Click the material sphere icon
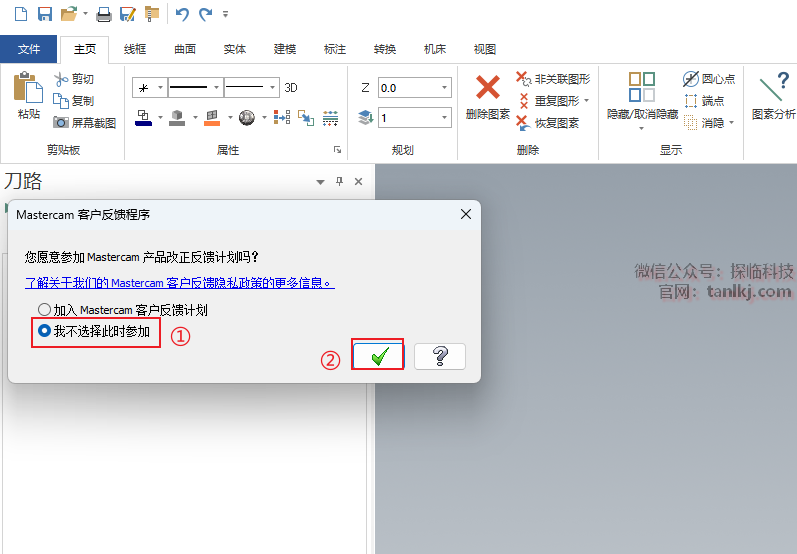This screenshot has height=554, width=797. (x=247, y=118)
